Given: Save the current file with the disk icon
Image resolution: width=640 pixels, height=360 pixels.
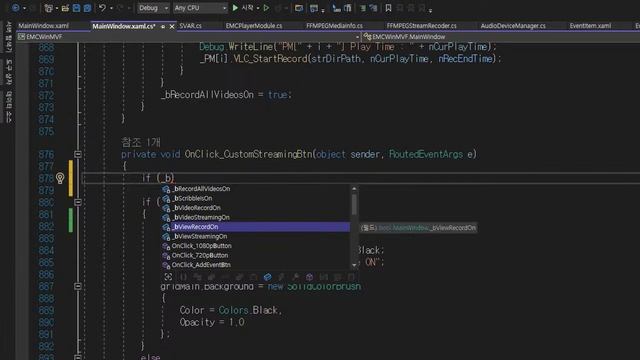Looking at the screenshot, I should [76, 8].
